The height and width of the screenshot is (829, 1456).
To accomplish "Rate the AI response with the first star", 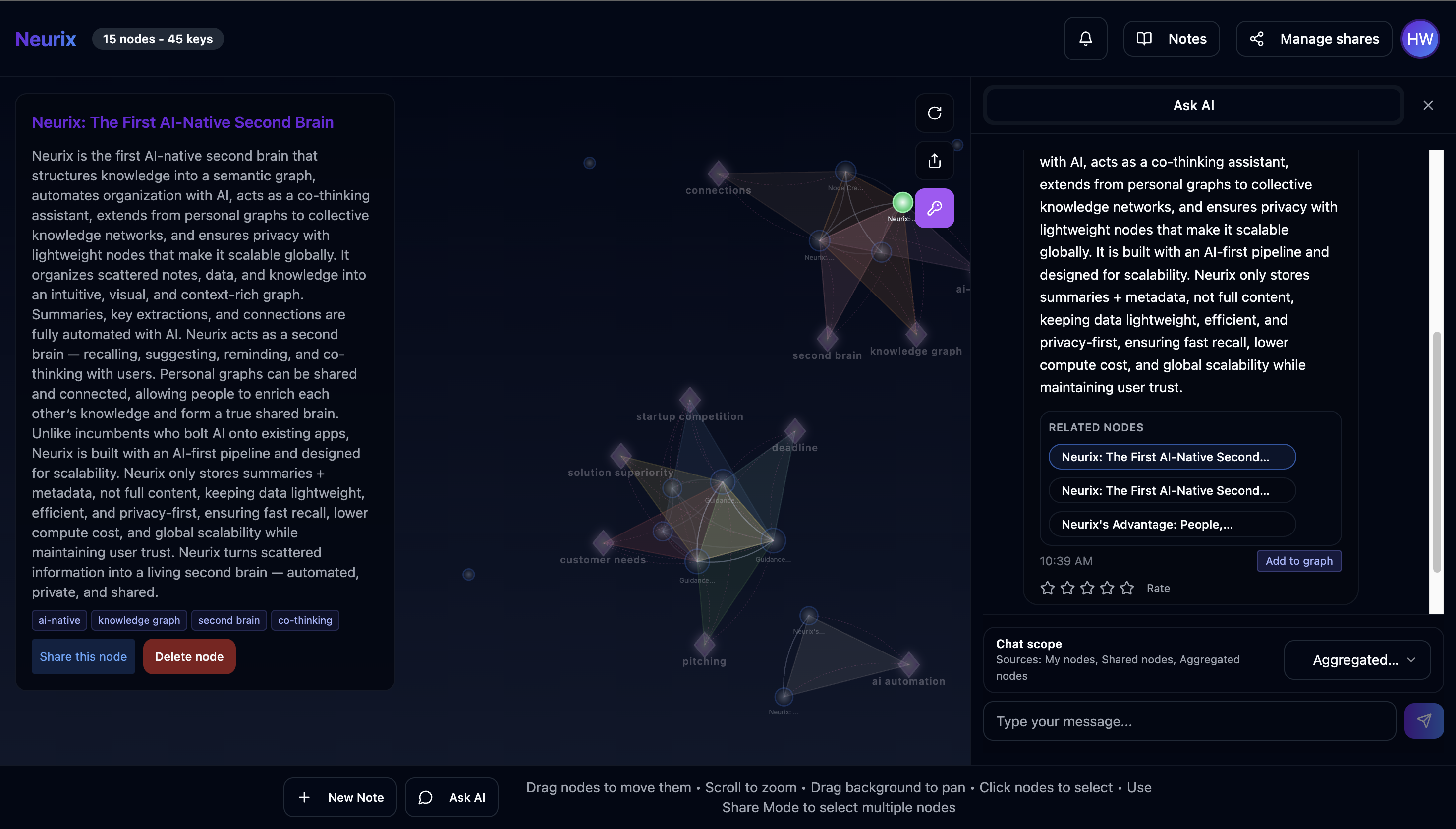I will click(1048, 588).
